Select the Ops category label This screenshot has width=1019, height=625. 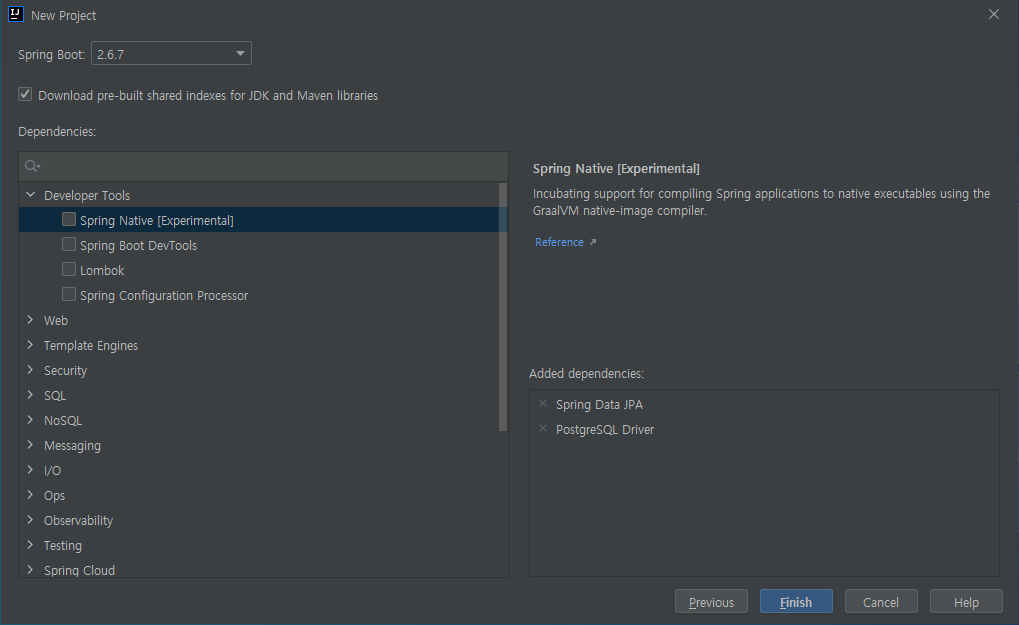55,496
